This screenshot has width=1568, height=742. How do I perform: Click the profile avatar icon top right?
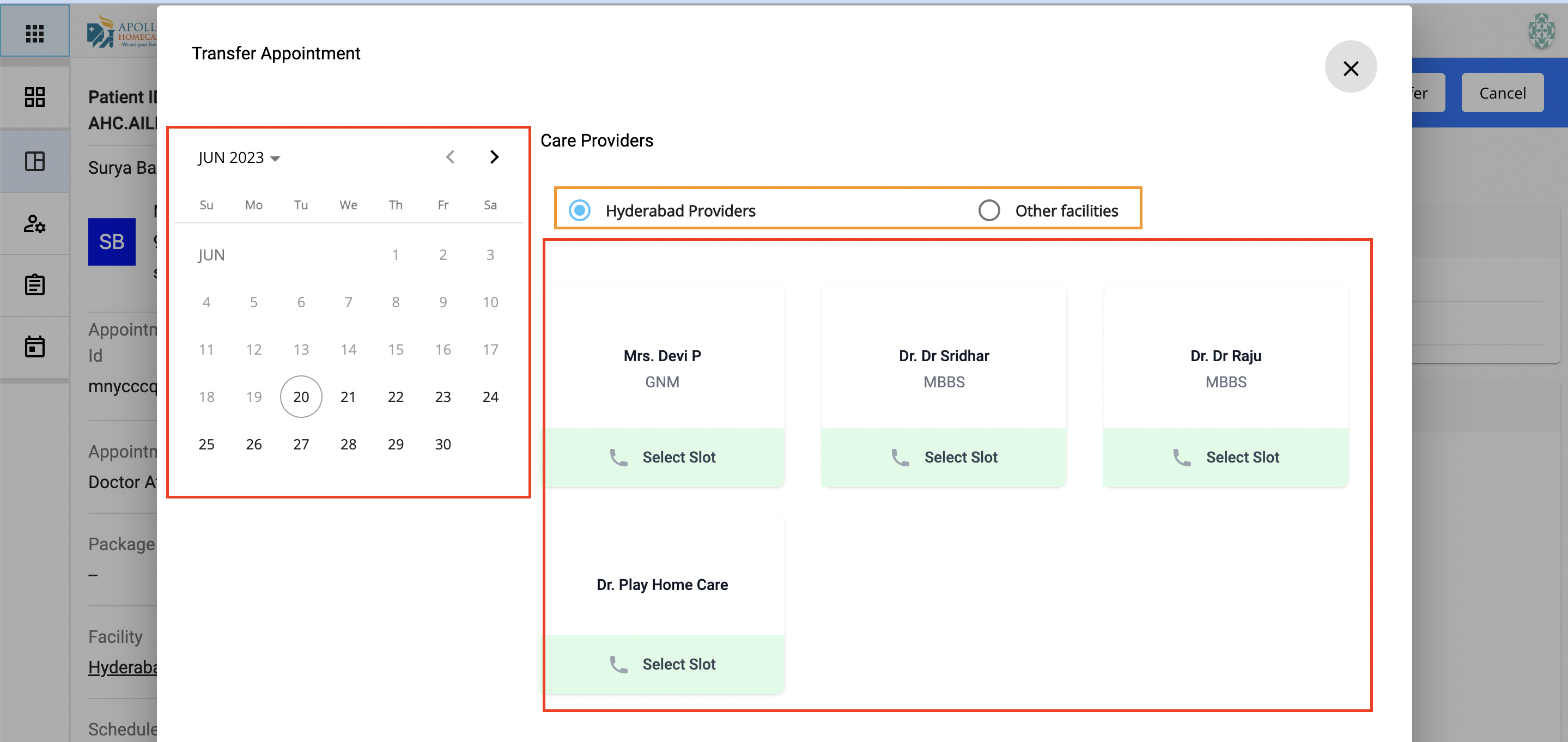[x=1541, y=31]
